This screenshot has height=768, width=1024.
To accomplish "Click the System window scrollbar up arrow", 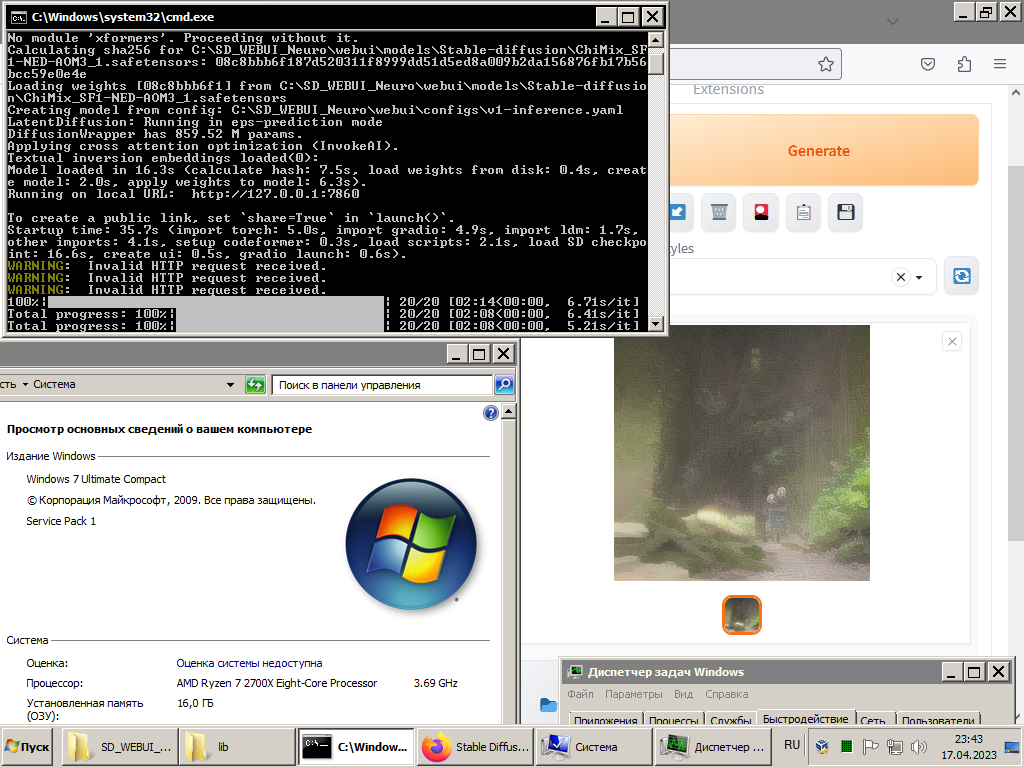I will (x=509, y=411).
